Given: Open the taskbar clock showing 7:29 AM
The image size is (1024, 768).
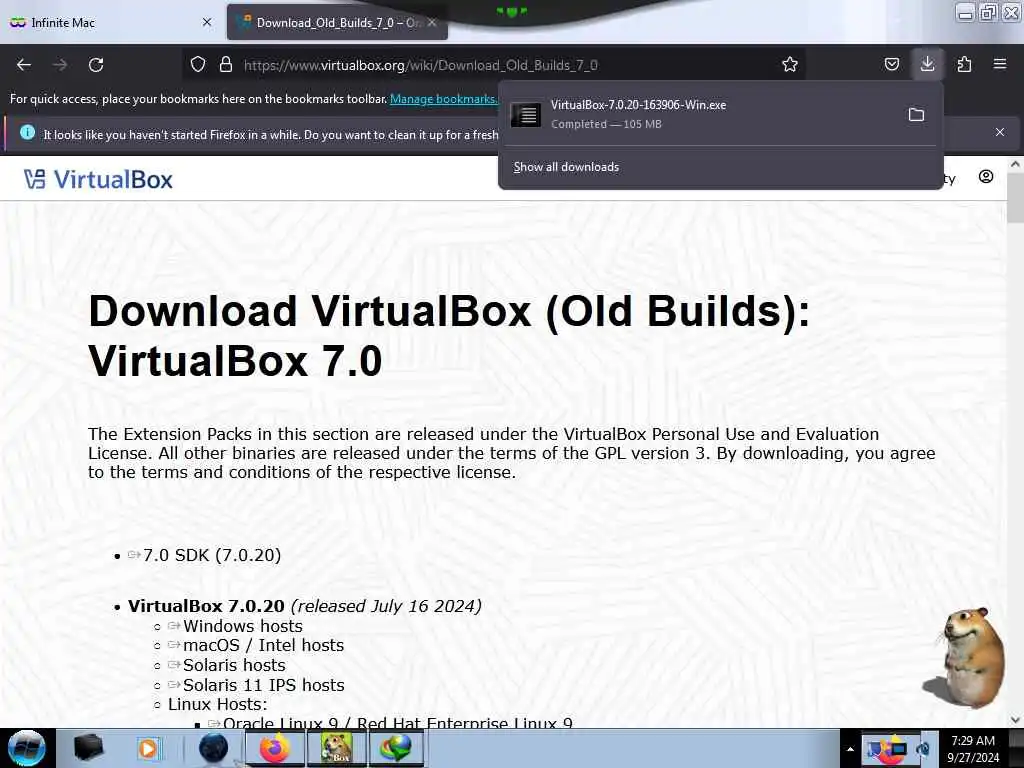Looking at the screenshot, I should click(x=973, y=749).
